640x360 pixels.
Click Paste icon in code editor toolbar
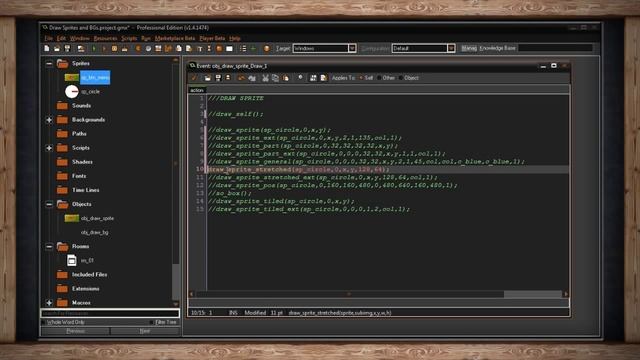point(286,78)
